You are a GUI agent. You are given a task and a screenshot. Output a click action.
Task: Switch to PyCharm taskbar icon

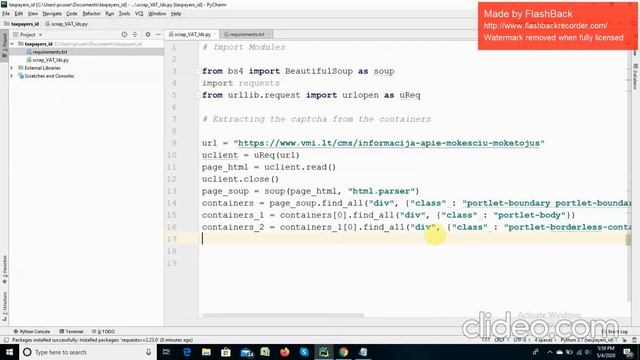coord(324,352)
